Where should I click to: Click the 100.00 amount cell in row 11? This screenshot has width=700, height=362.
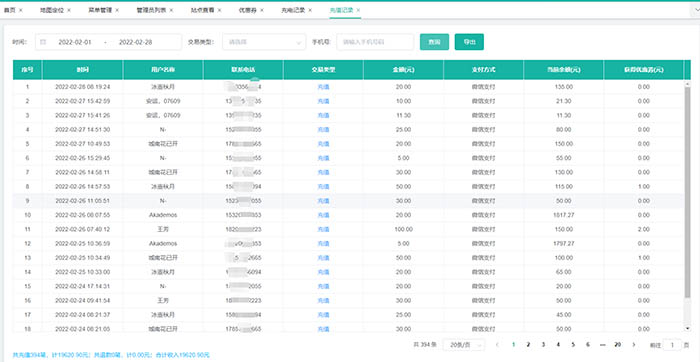click(404, 229)
